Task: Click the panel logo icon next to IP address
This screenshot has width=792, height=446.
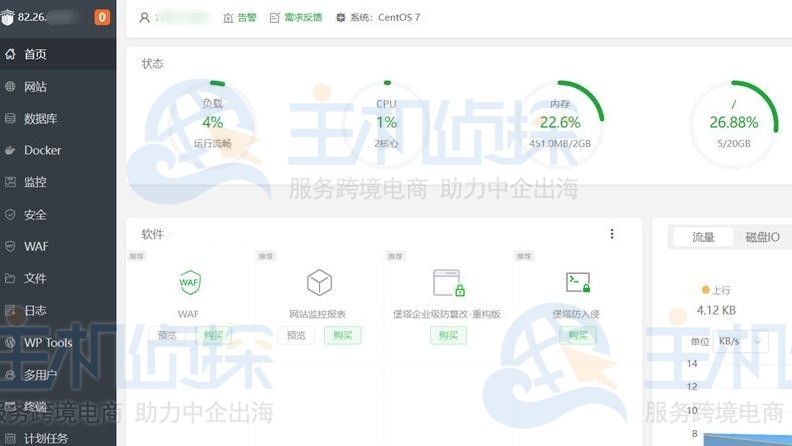Action: [7, 18]
